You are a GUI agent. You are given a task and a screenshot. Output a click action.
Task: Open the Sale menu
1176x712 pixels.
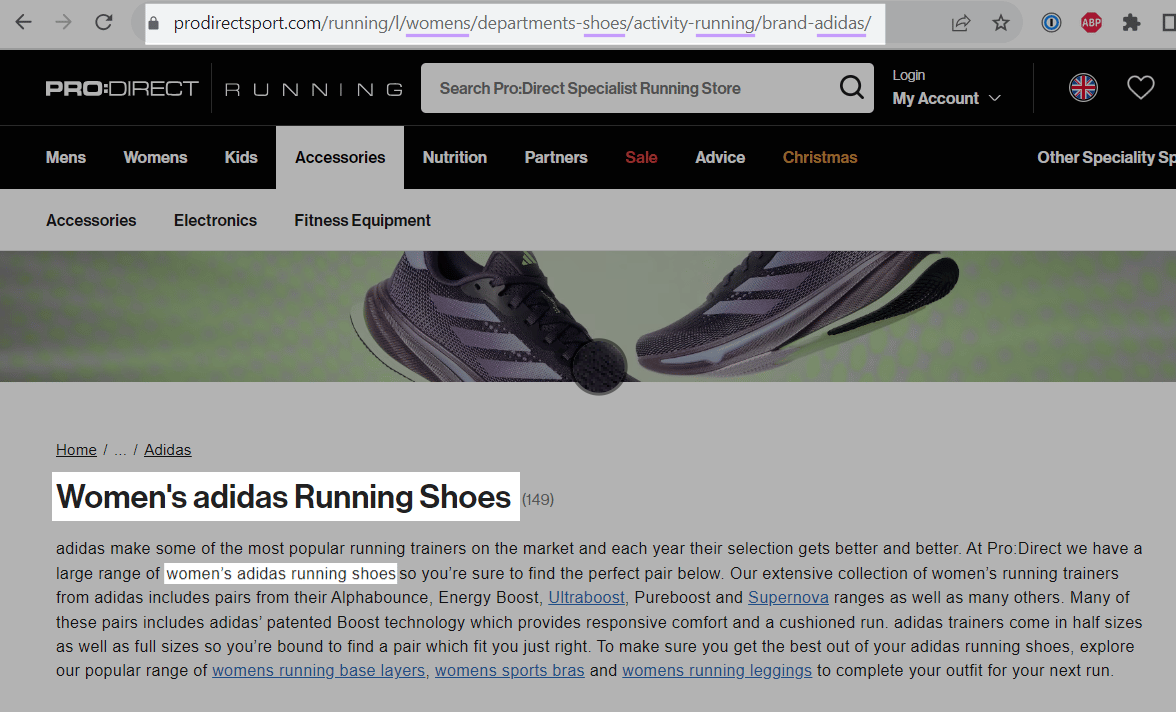coord(641,158)
